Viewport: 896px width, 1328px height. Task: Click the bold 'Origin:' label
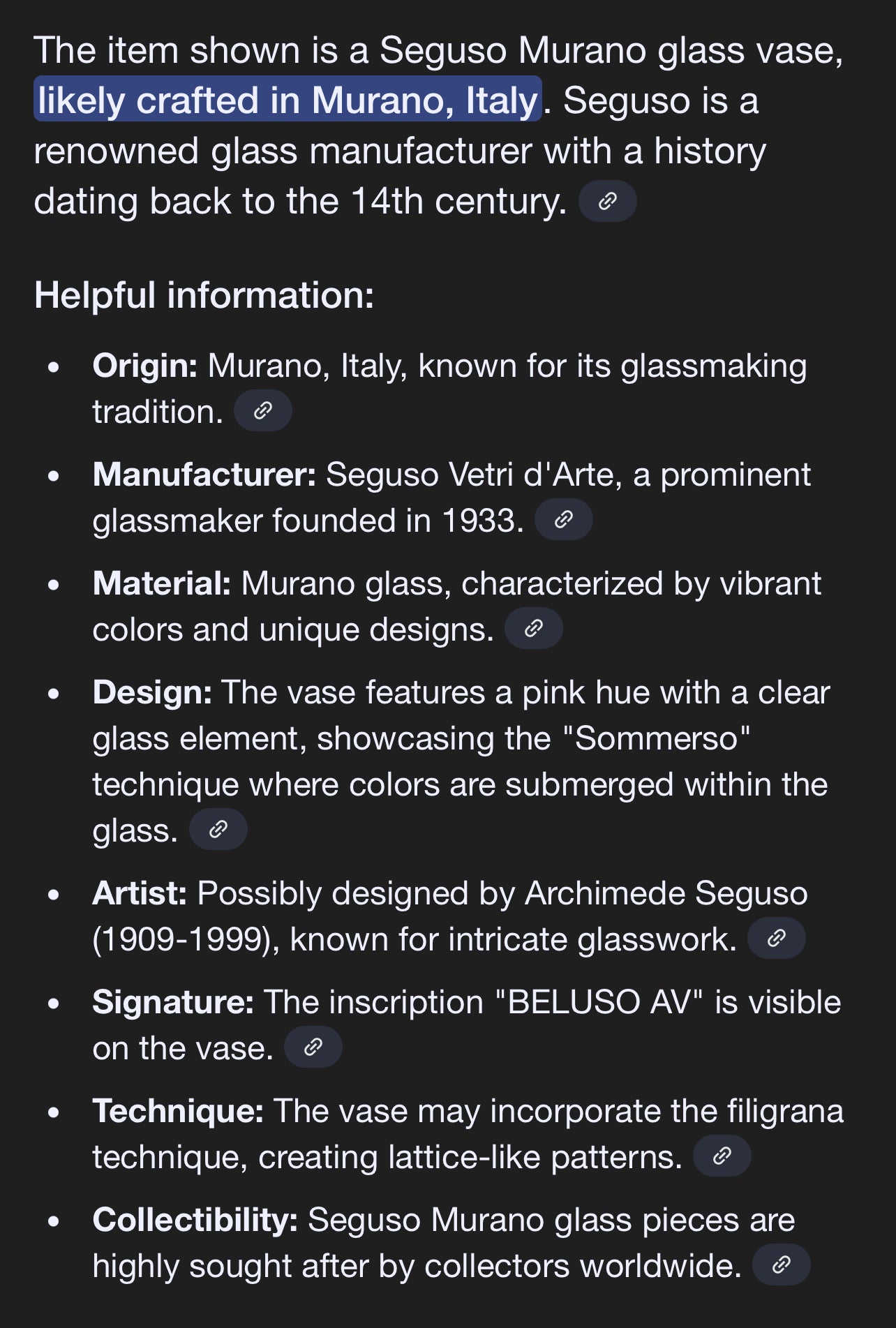point(145,366)
